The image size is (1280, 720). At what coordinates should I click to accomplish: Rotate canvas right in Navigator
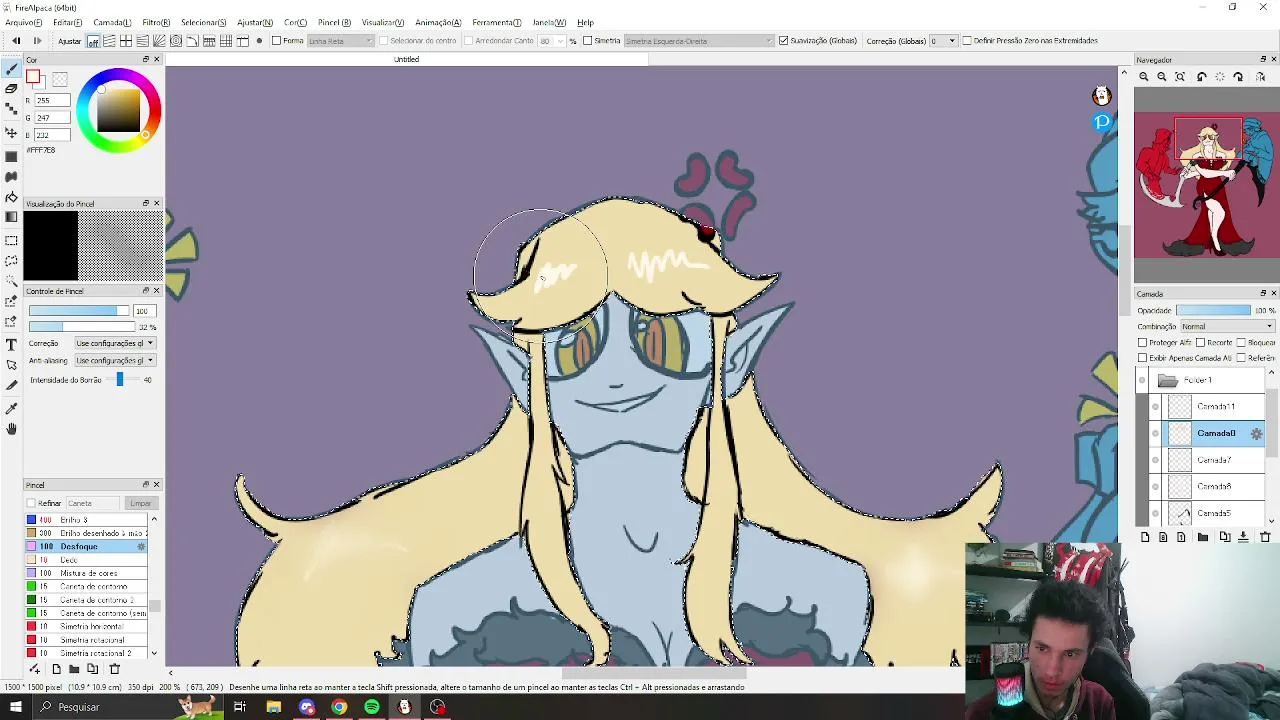click(x=1238, y=77)
